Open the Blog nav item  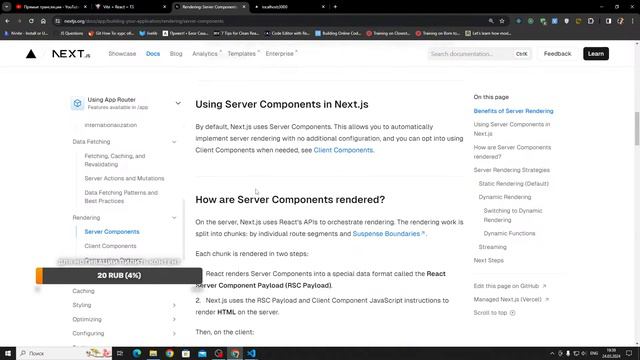[176, 53]
